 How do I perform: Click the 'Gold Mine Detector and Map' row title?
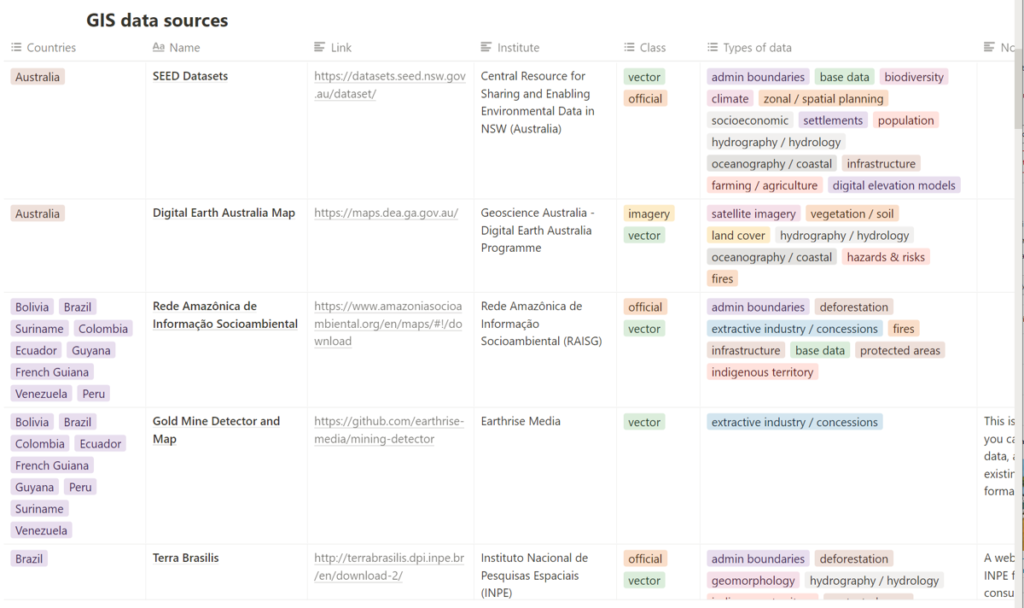[x=216, y=430]
